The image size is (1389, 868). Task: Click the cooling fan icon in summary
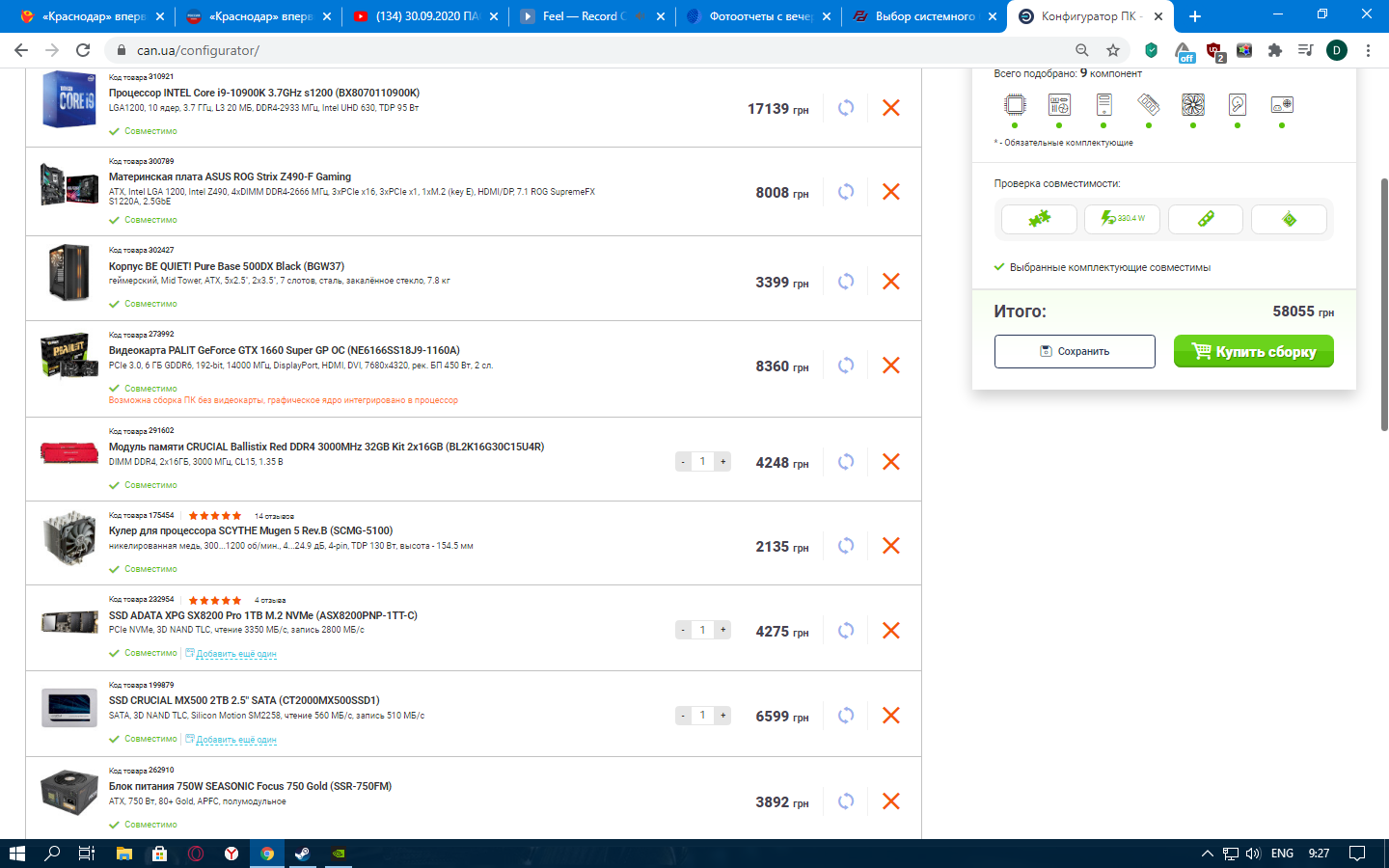[x=1193, y=104]
